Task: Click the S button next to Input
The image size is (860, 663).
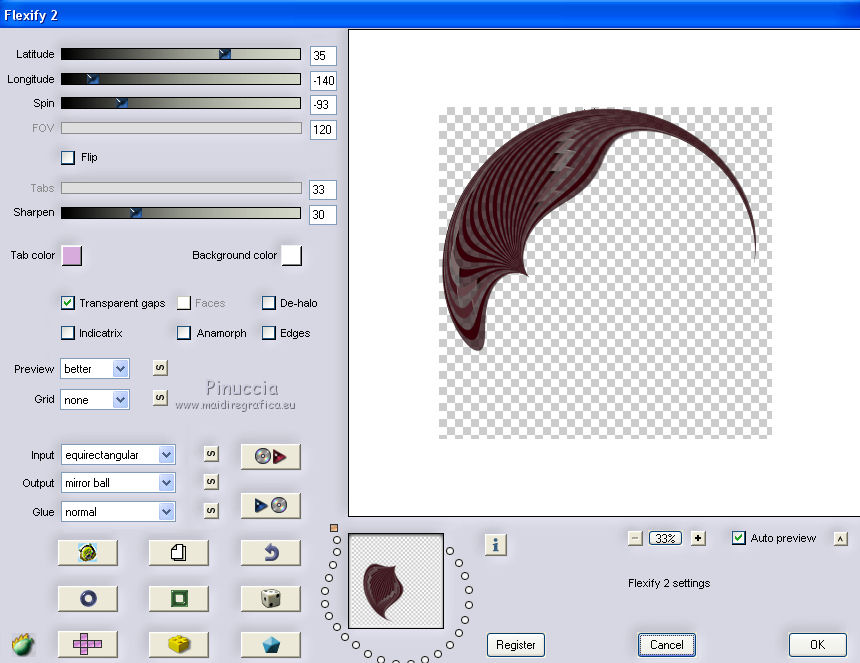Action: 211,454
